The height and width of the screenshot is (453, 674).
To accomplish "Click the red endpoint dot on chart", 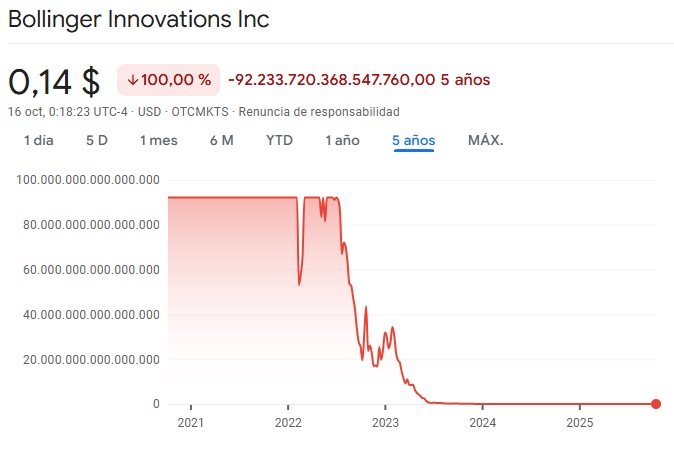I will [656, 404].
